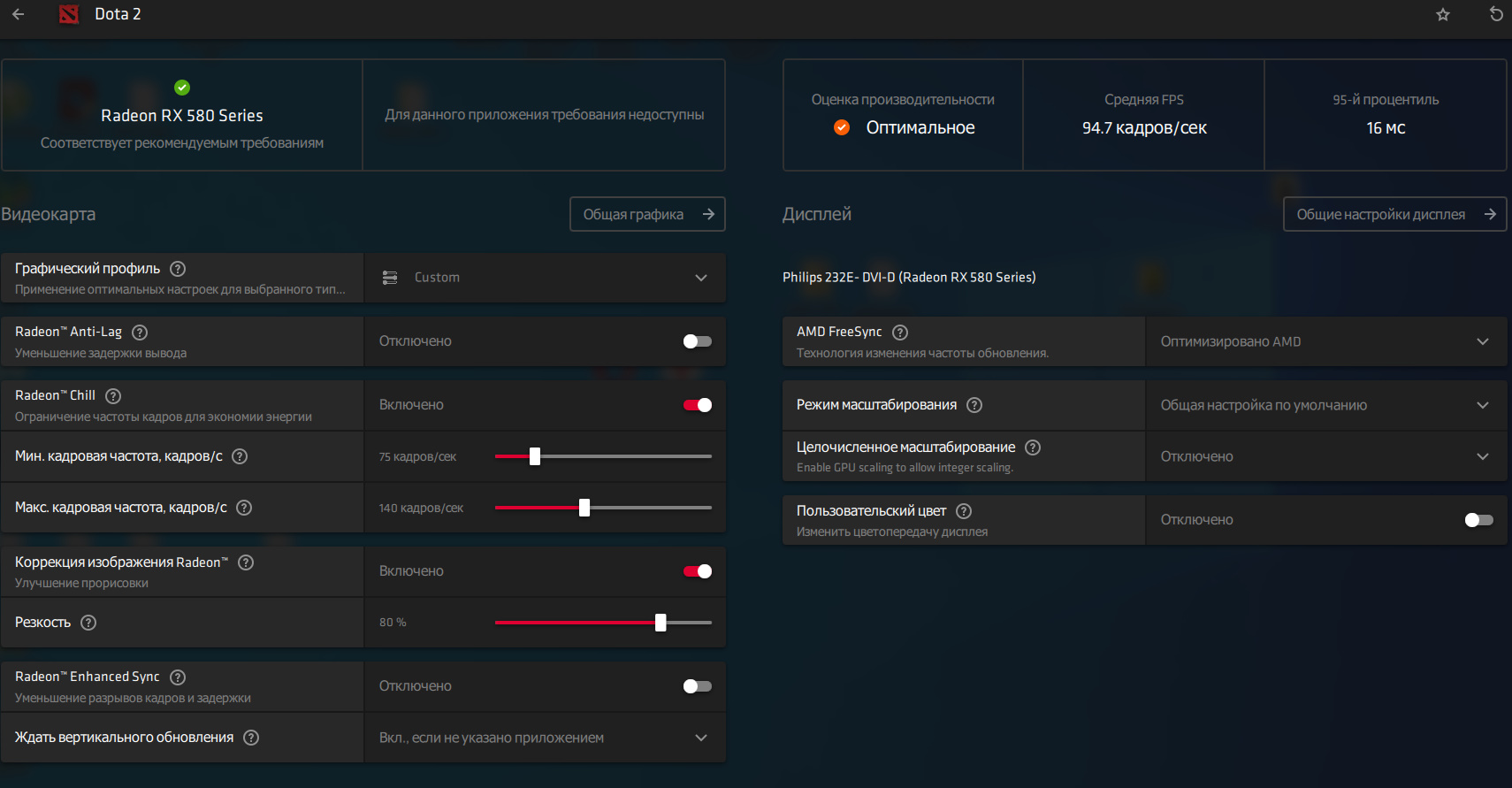This screenshot has height=788, width=1512.
Task: Click the Макс. кадровая частота slider
Action: (x=603, y=508)
